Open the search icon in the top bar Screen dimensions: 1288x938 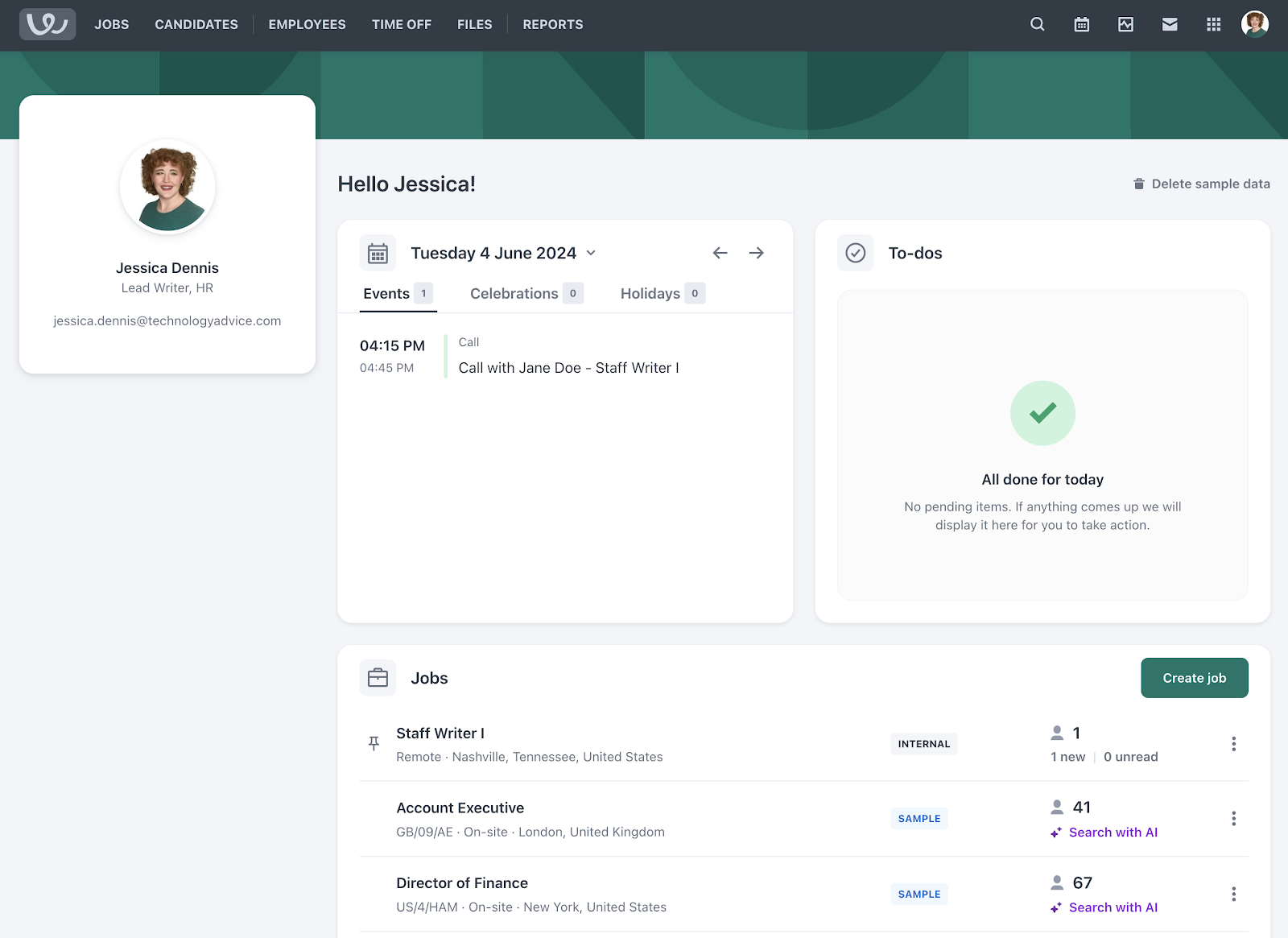pyautogui.click(x=1038, y=24)
